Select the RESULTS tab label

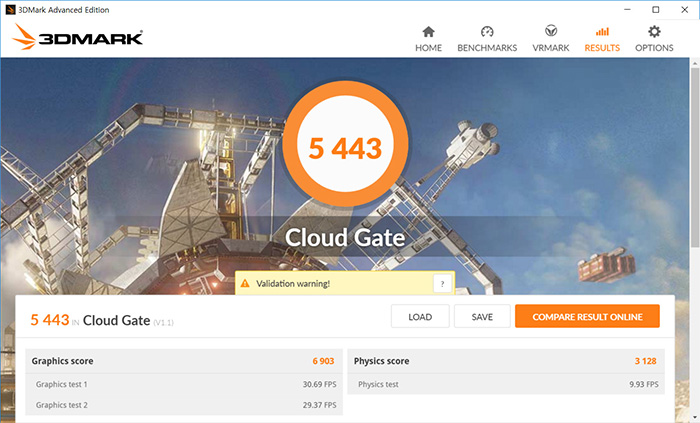pyautogui.click(x=602, y=48)
